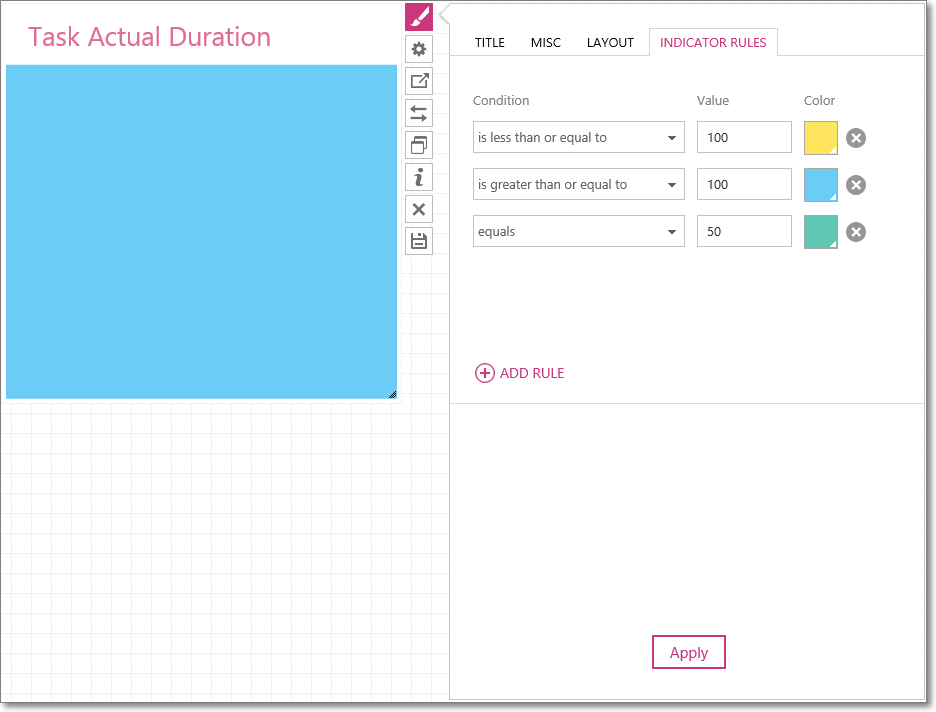Image resolution: width=936 pixels, height=712 pixels.
Task: Click the duplicate widget icon
Action: [418, 145]
